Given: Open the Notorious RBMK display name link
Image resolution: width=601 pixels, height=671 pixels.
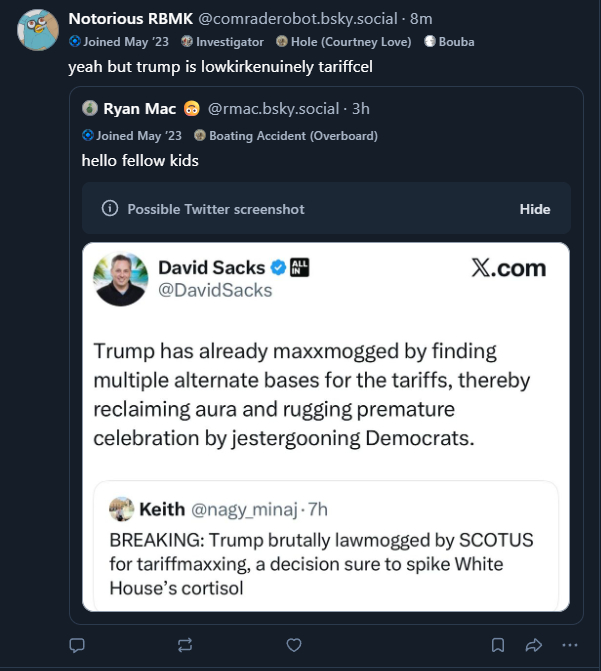Looking at the screenshot, I should tap(130, 19).
